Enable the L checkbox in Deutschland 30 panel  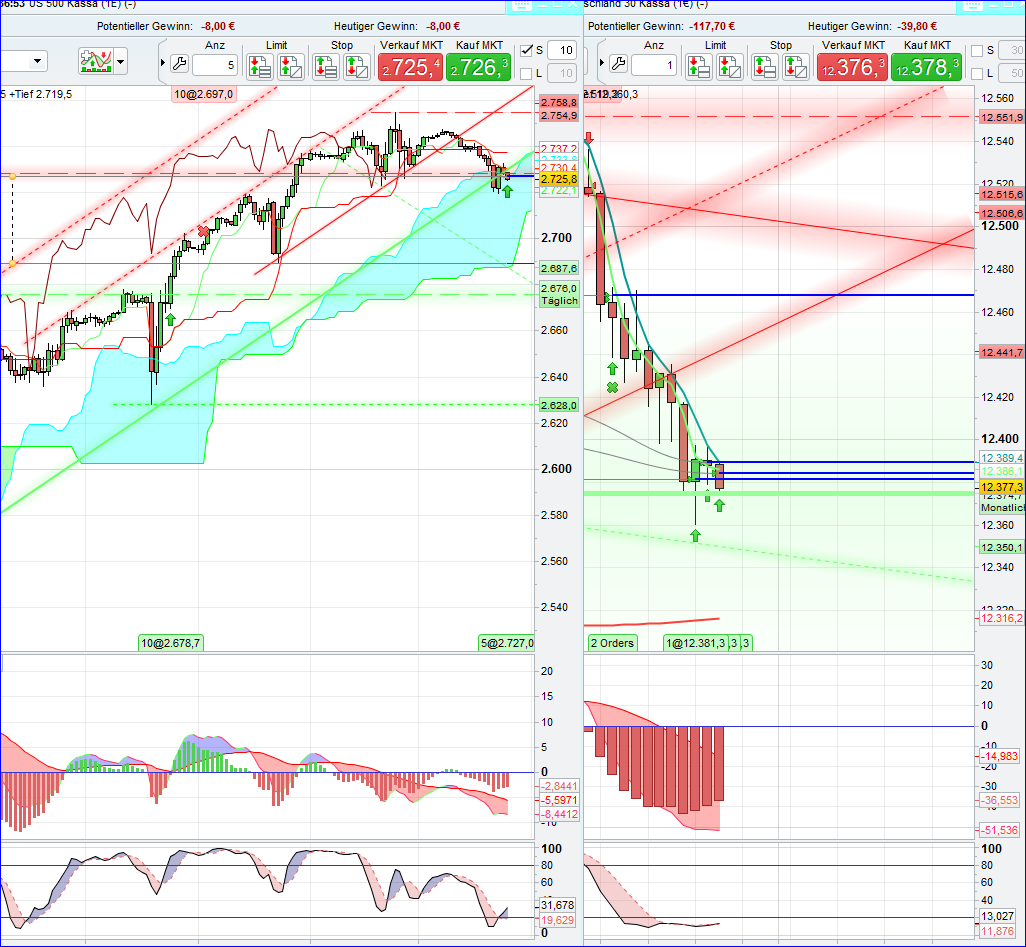pyautogui.click(x=977, y=73)
